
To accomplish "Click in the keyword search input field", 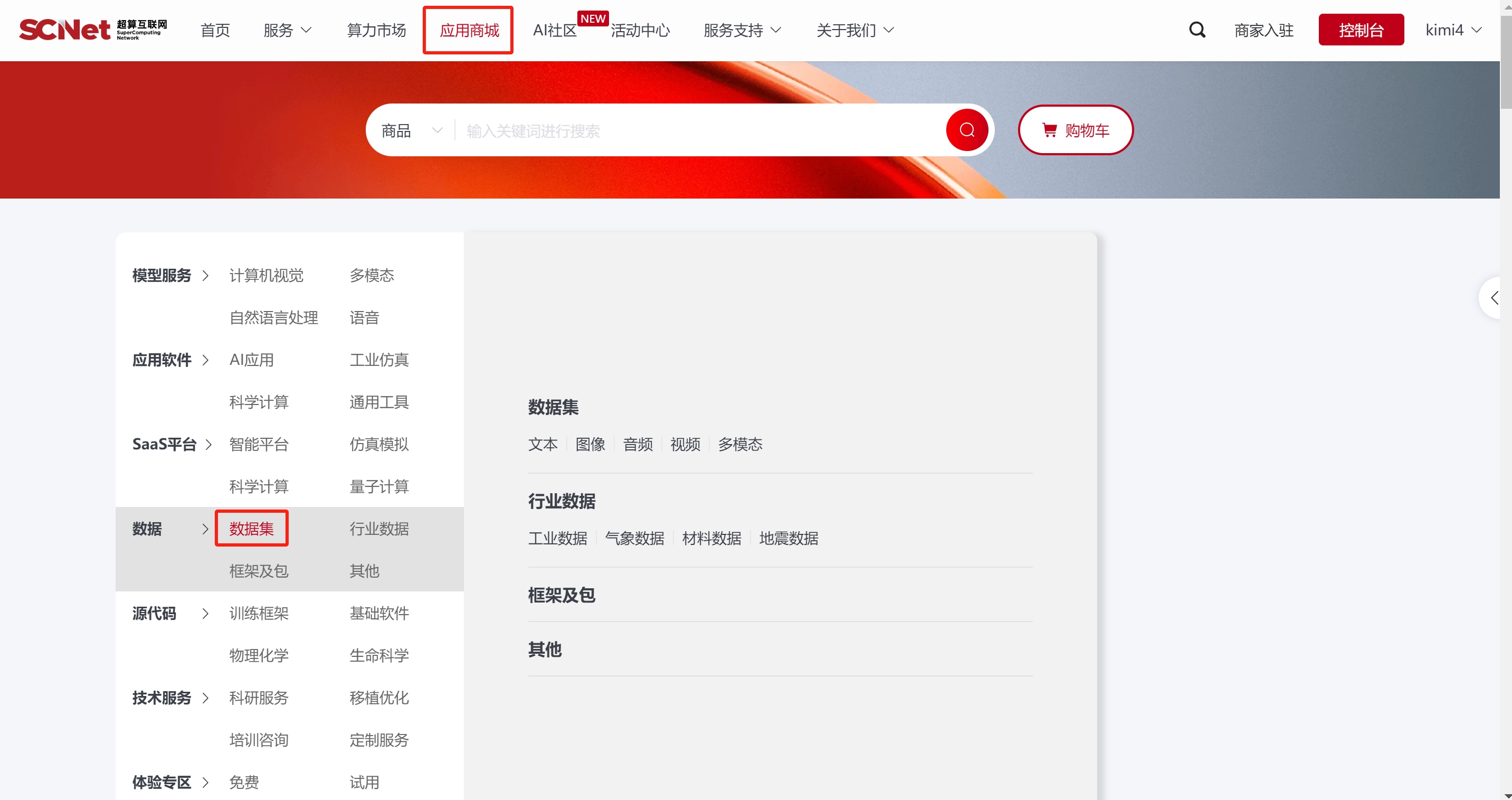I will [x=699, y=130].
